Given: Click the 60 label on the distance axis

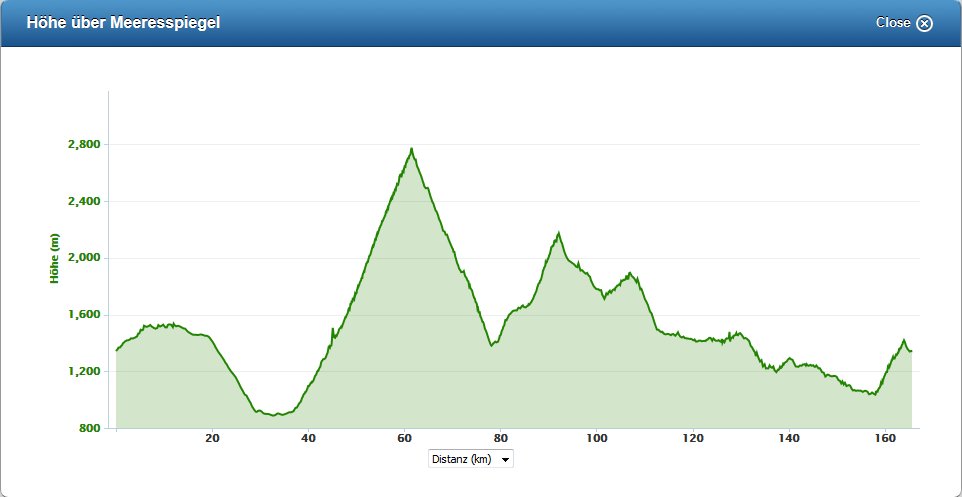Looking at the screenshot, I should pyautogui.click(x=404, y=438).
